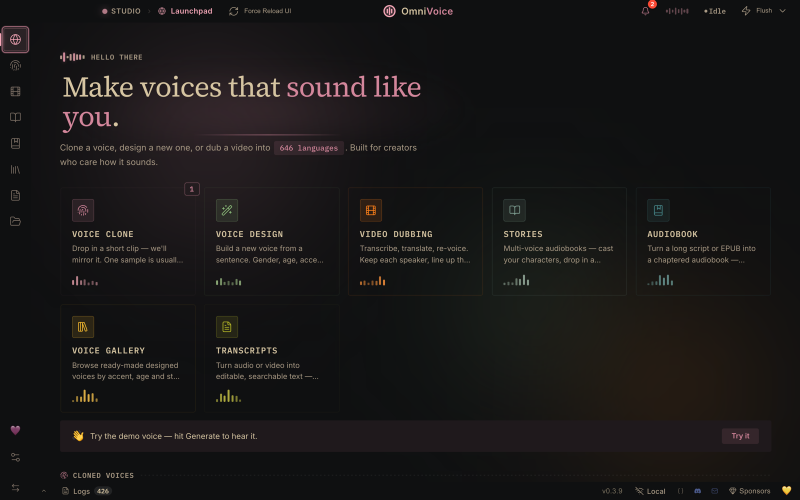Open the folder icon in sidebar
Viewport: 800px width, 500px height.
tap(15, 221)
